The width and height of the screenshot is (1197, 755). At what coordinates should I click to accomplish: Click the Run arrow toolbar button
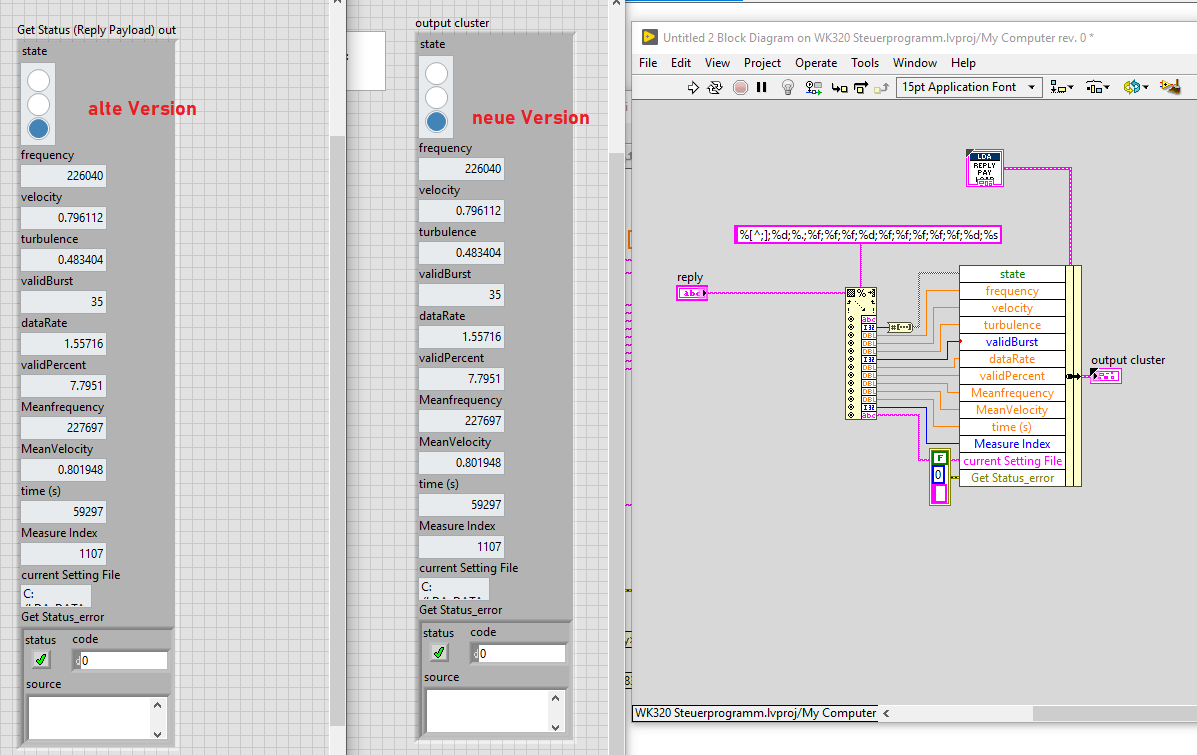tap(693, 88)
